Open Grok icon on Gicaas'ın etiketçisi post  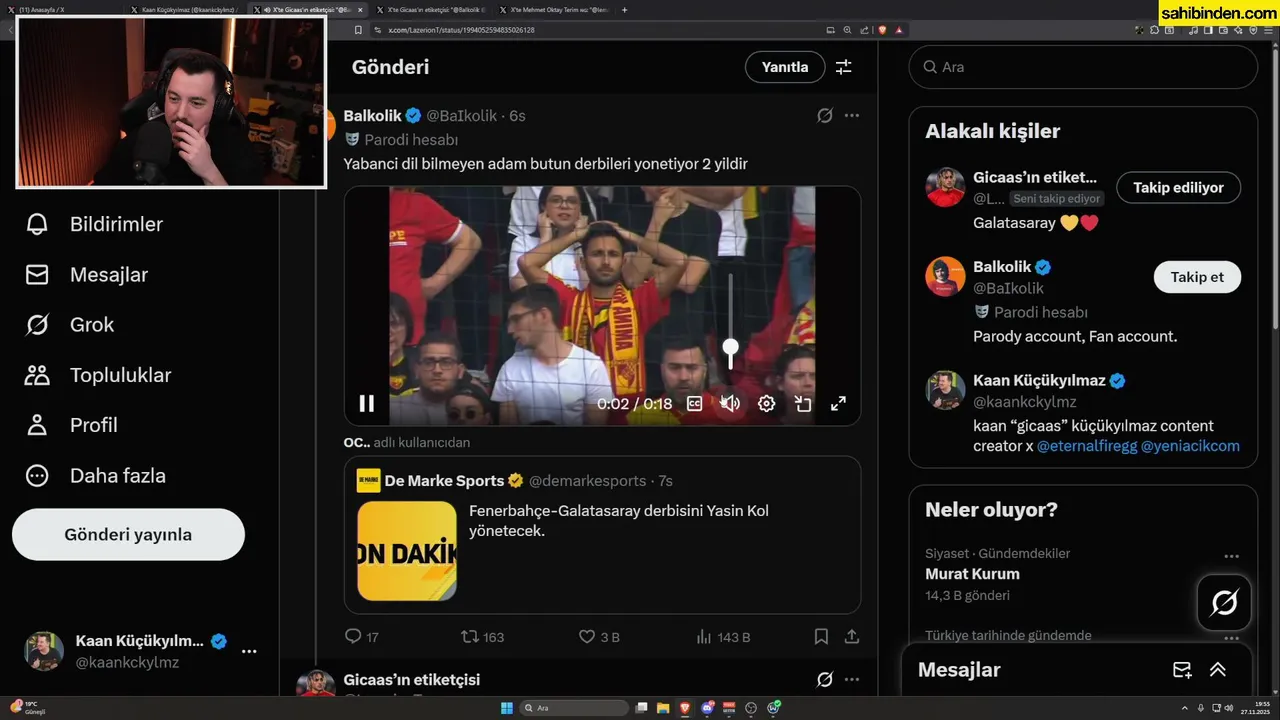pyautogui.click(x=825, y=679)
